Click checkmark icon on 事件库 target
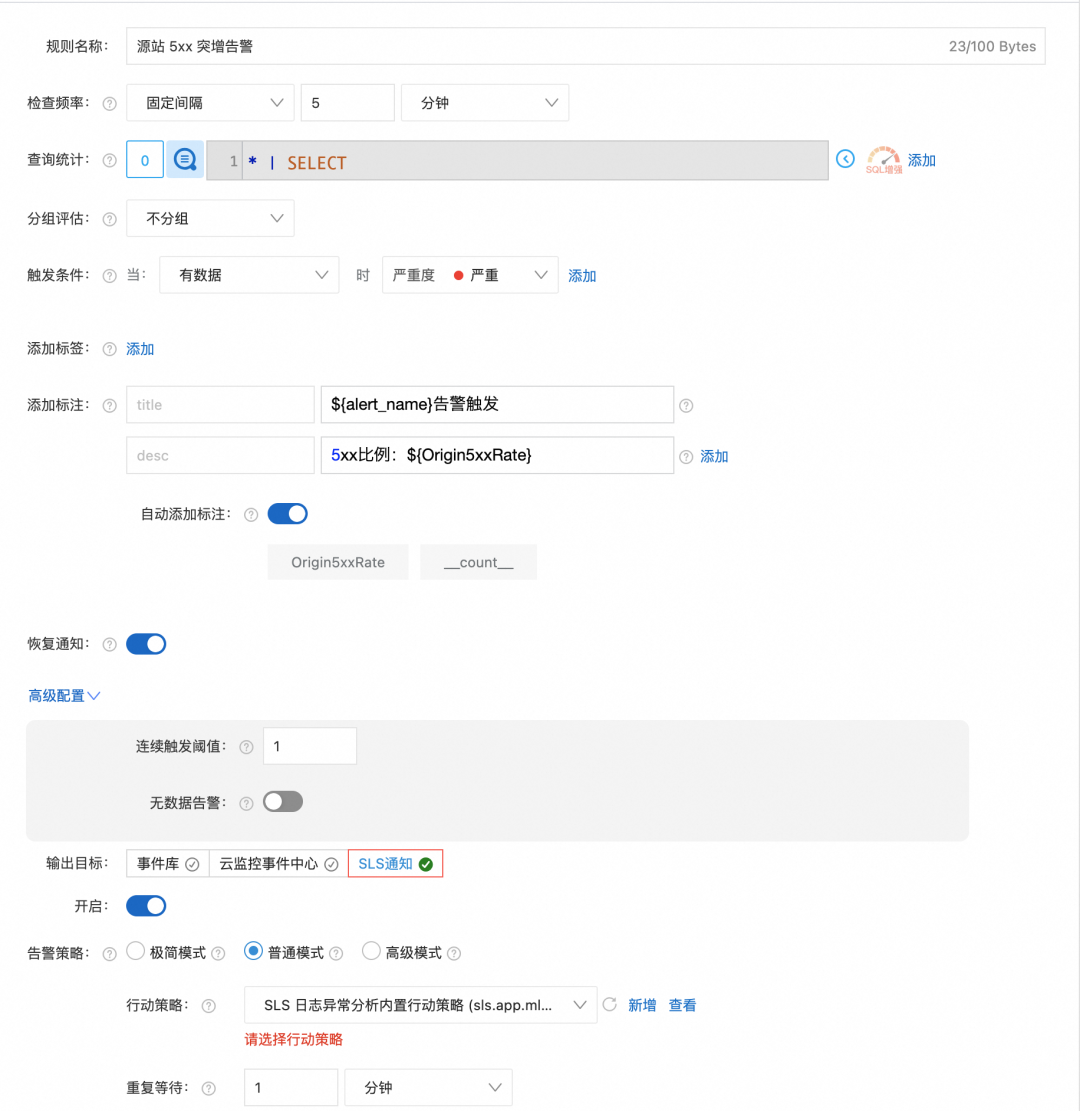 coord(194,862)
